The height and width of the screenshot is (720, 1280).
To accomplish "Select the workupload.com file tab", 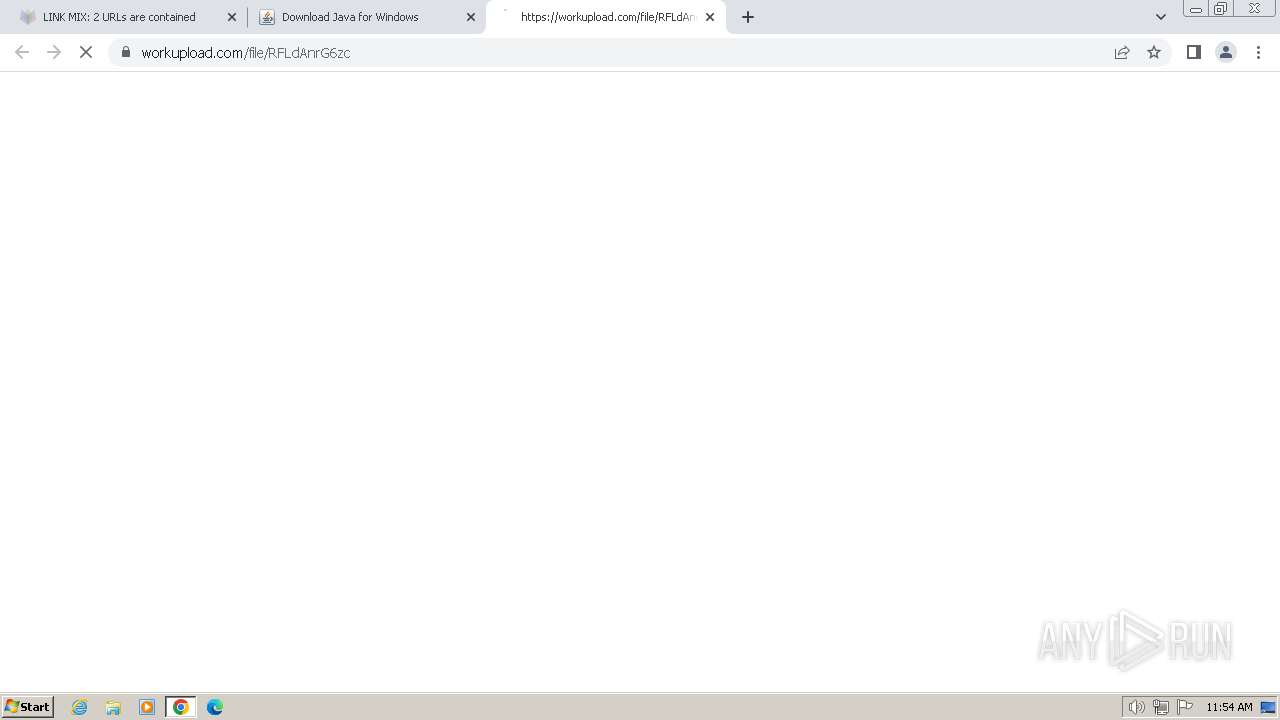I will pyautogui.click(x=607, y=17).
